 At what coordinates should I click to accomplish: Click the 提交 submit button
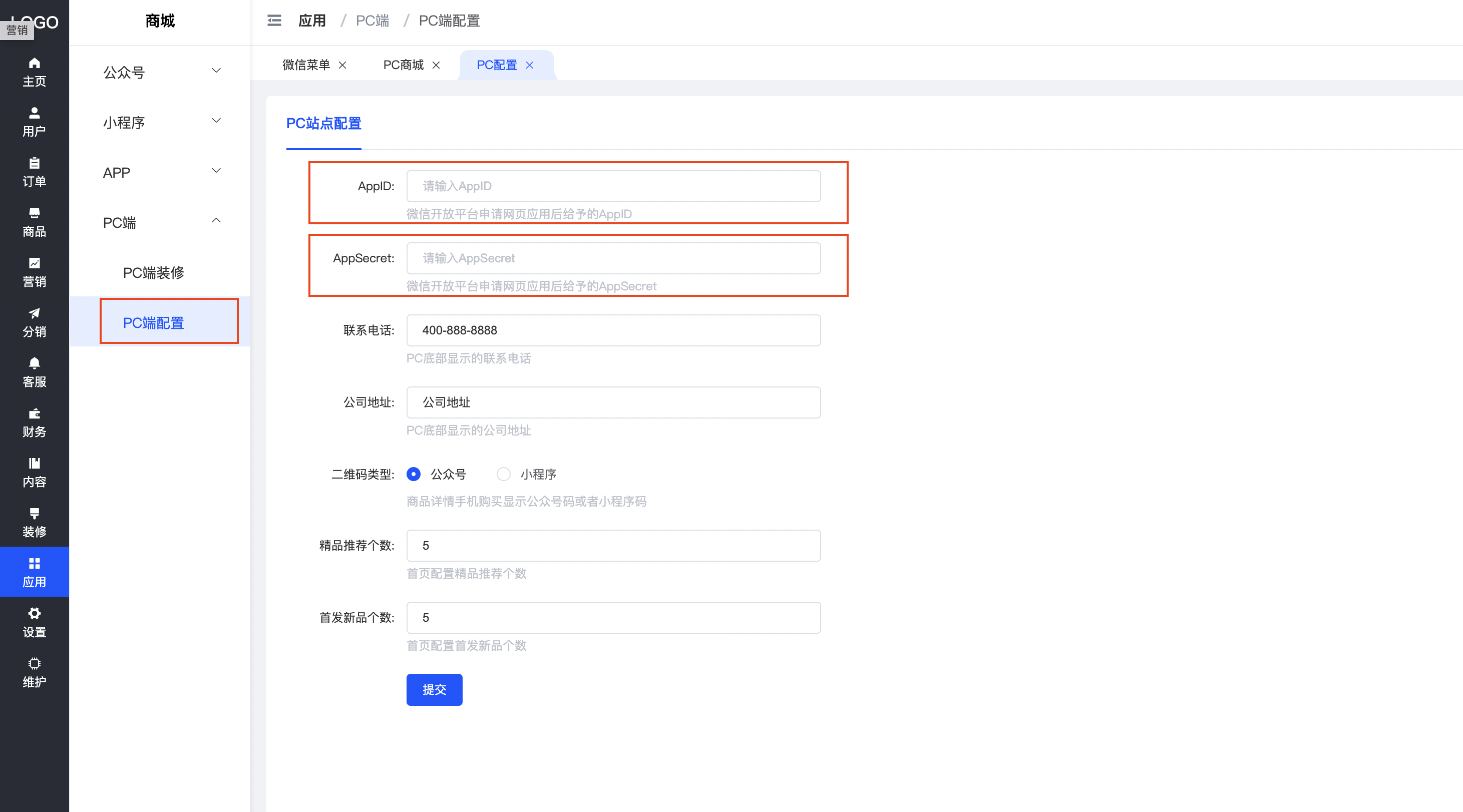pos(434,689)
